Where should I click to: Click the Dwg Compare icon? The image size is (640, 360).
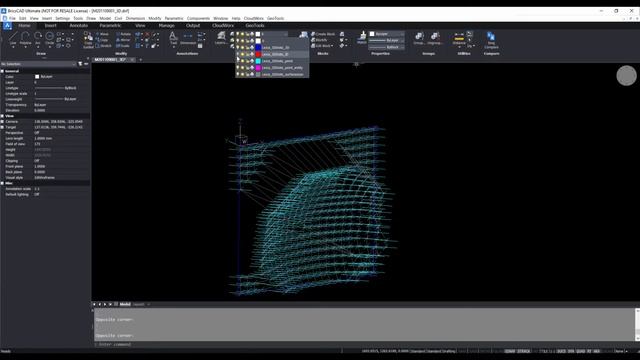[x=491, y=40]
